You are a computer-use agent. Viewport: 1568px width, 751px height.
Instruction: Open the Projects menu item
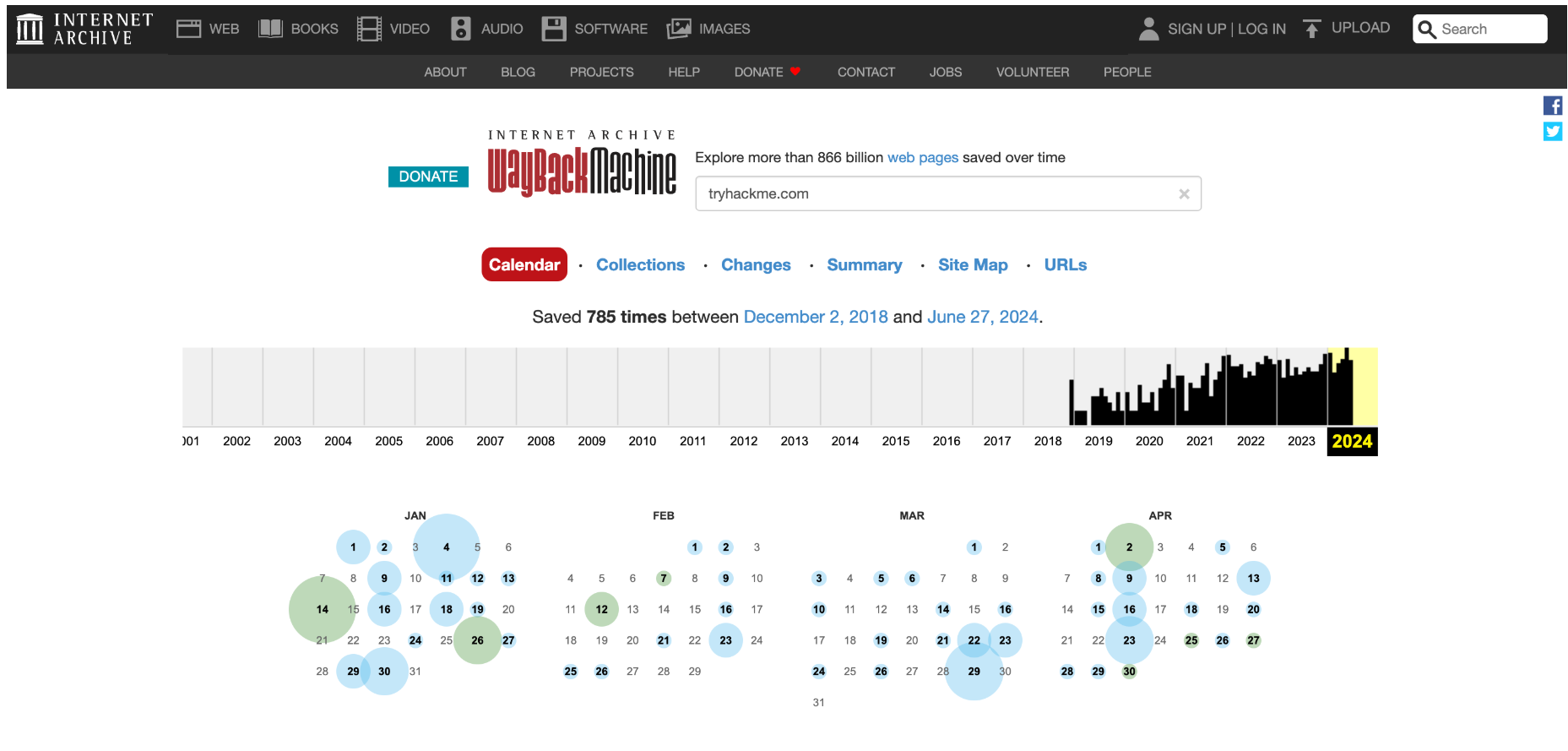tap(601, 73)
